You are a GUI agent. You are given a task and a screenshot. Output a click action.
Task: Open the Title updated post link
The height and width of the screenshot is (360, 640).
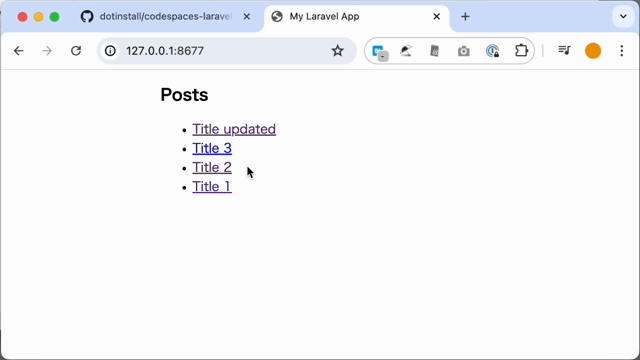point(234,129)
